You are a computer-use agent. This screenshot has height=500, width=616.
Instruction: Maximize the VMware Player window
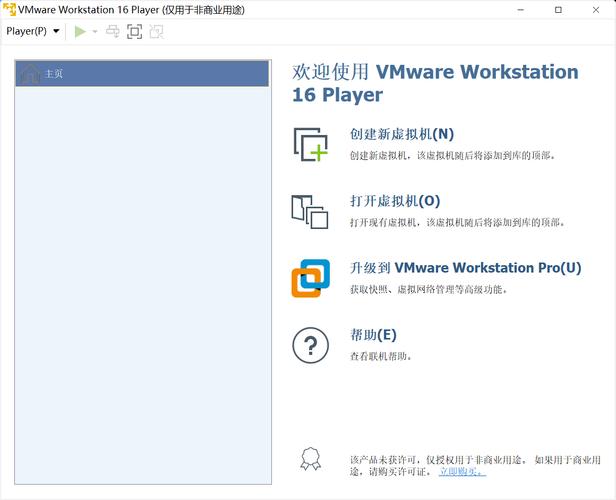point(558,10)
